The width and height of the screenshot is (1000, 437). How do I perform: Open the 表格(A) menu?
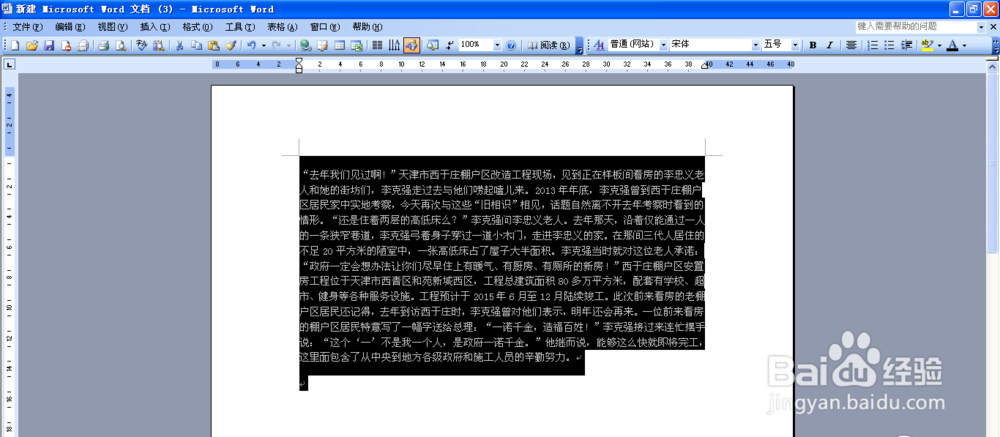pyautogui.click(x=283, y=27)
